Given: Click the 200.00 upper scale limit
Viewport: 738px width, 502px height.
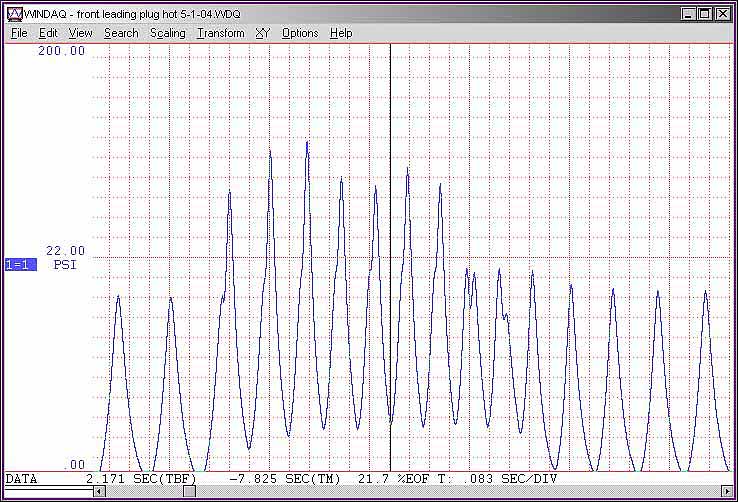Looking at the screenshot, I should 62,51.
